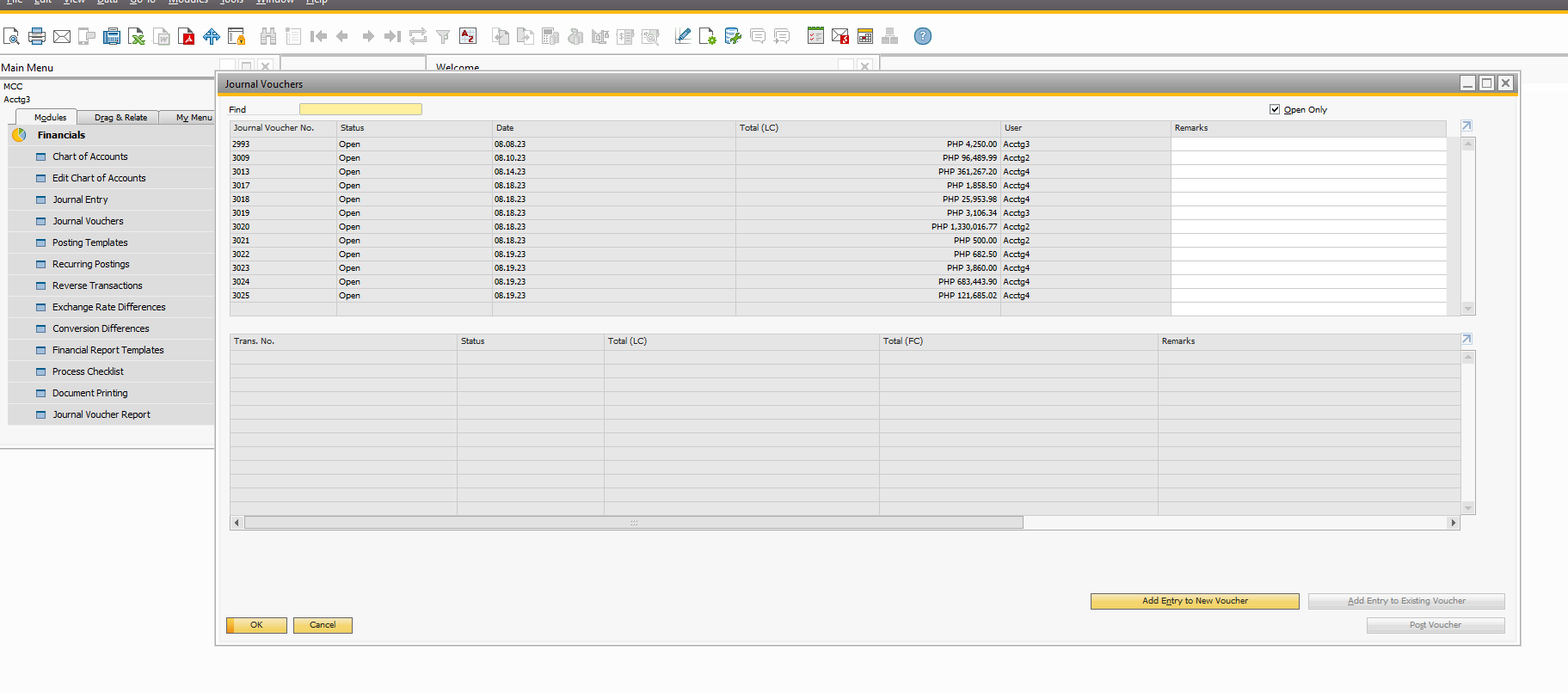Go to Next Record arrow

[368, 36]
